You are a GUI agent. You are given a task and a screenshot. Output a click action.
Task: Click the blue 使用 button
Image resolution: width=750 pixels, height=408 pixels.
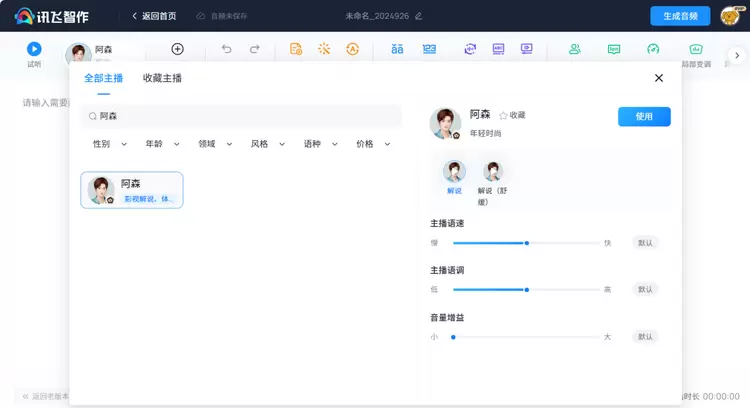tap(644, 117)
